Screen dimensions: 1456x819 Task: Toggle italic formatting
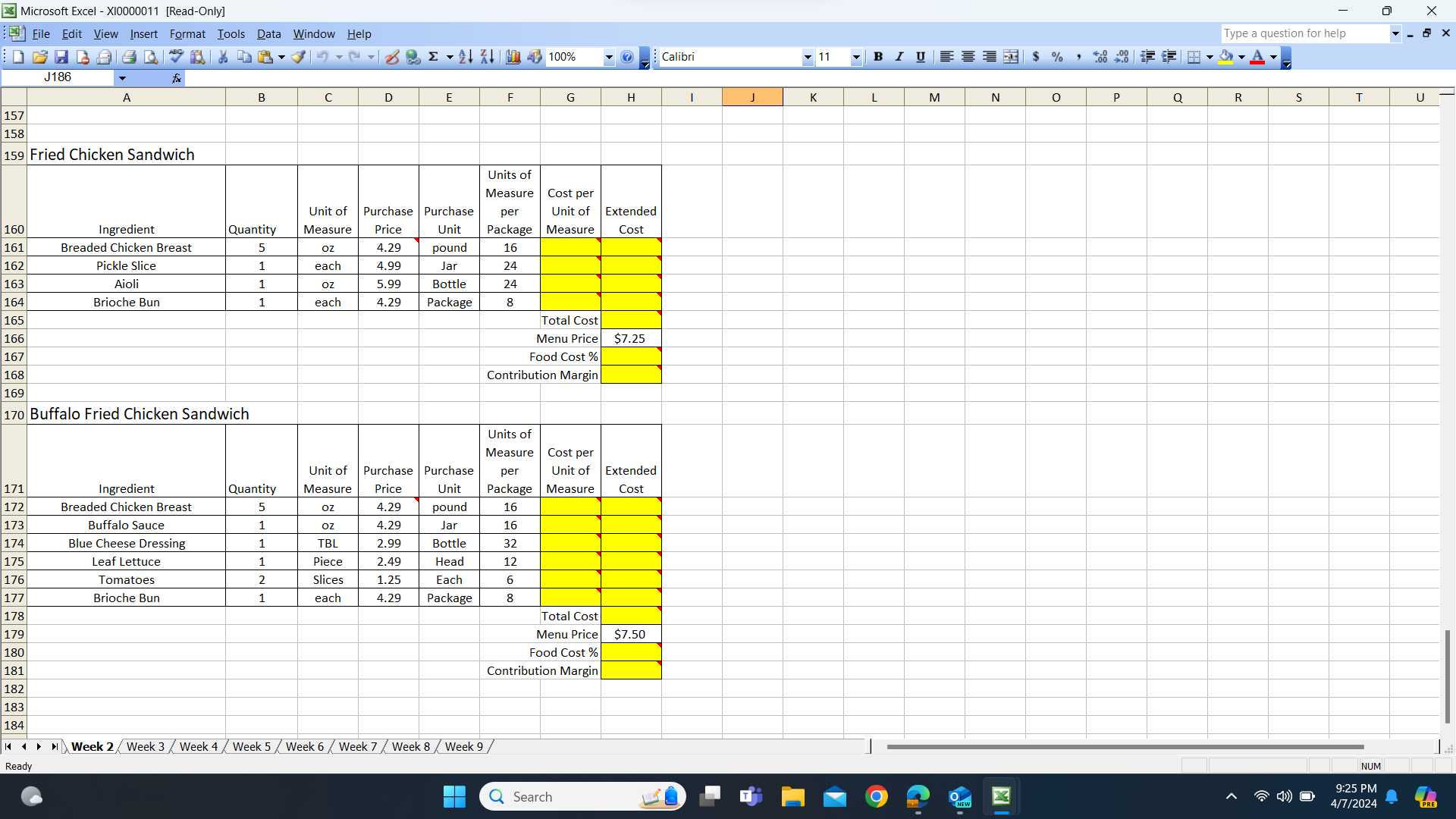coord(899,57)
